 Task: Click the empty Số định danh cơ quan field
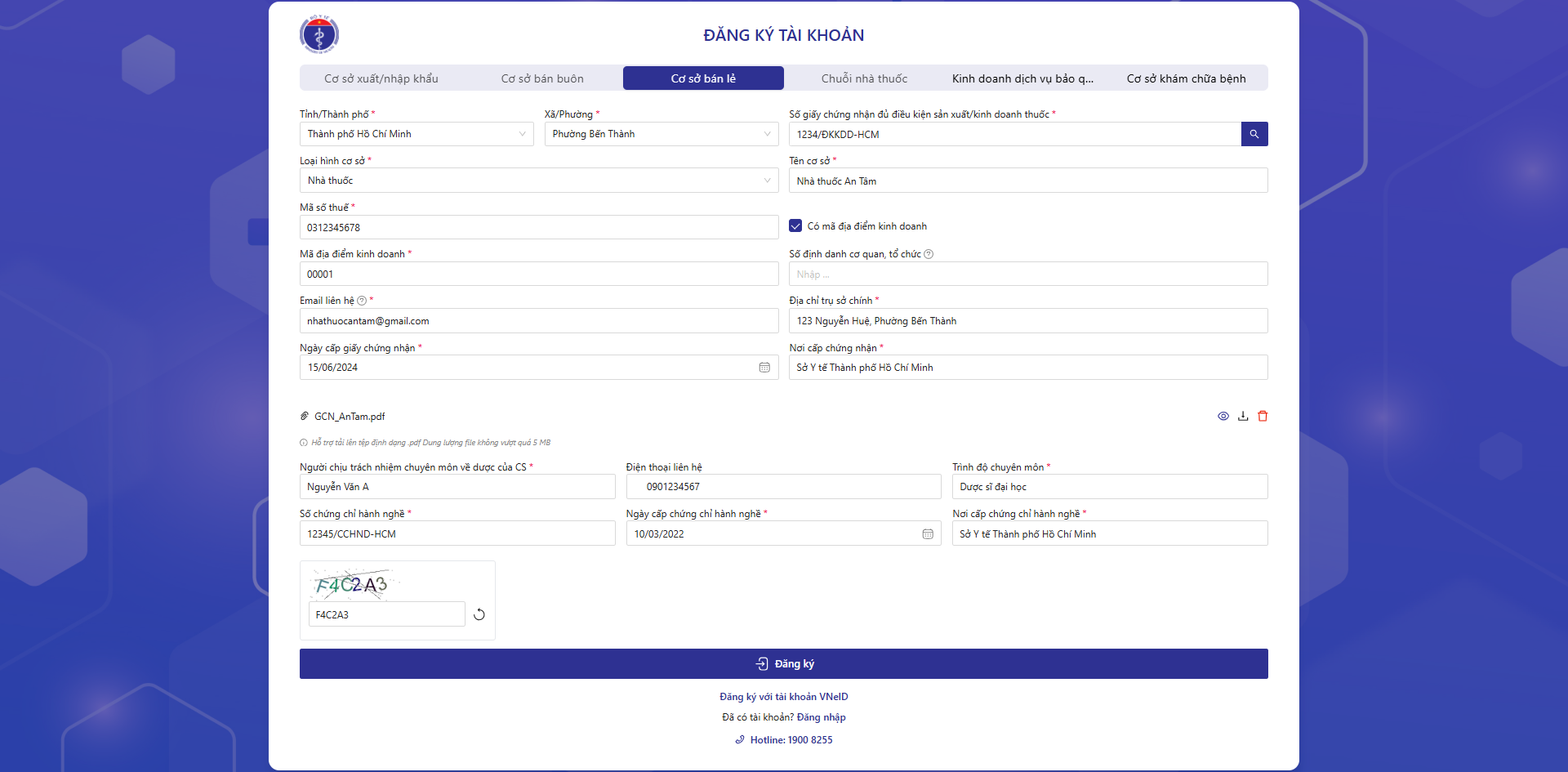1028,274
